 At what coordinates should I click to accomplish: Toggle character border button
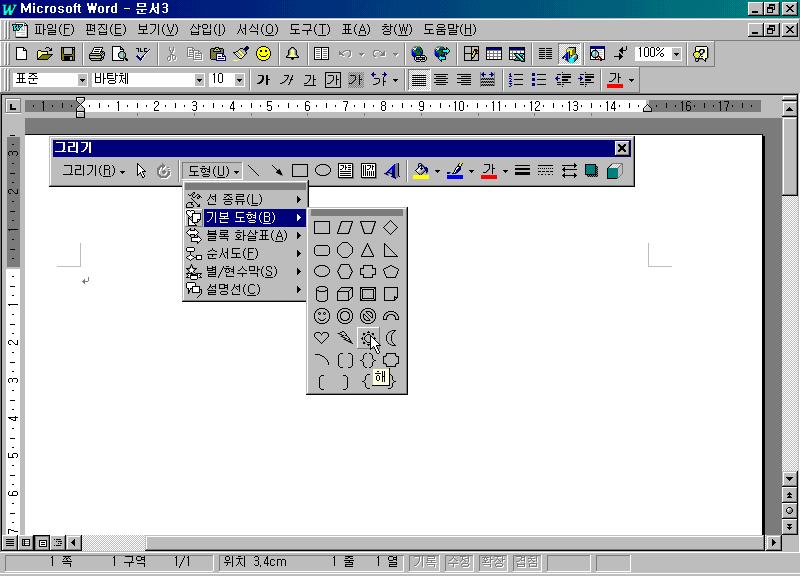333,80
